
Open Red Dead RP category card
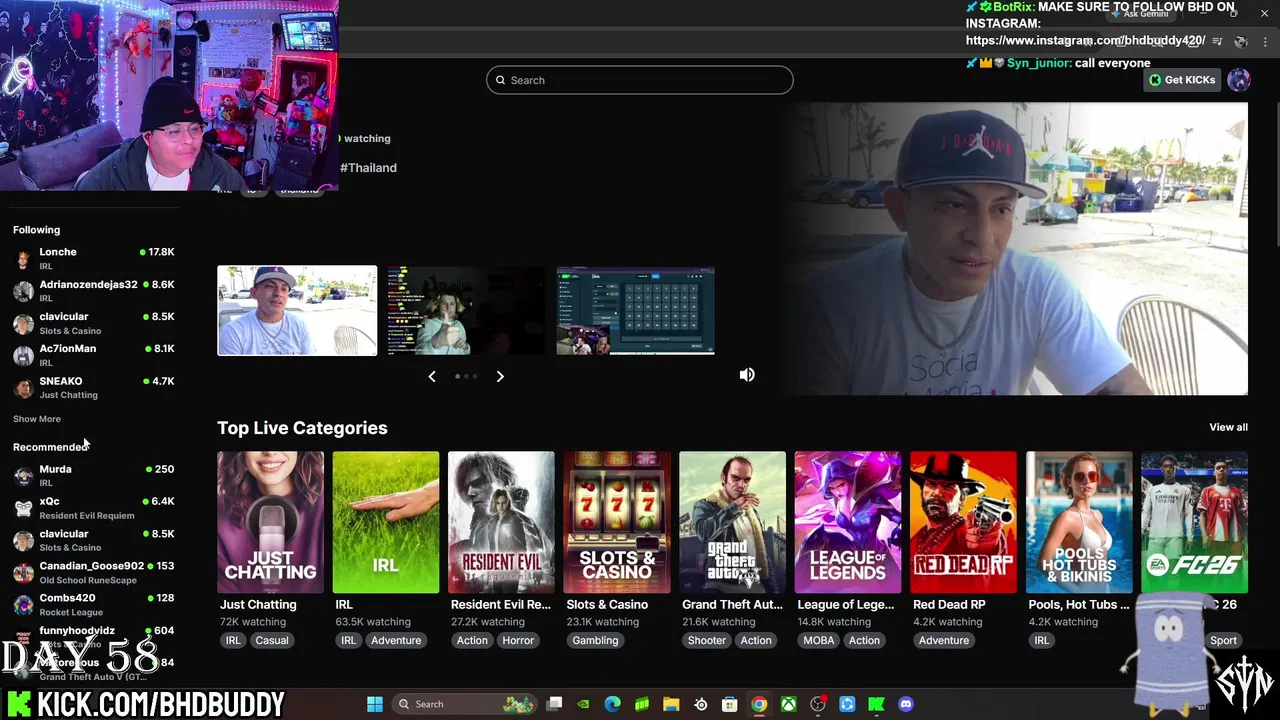[x=963, y=522]
